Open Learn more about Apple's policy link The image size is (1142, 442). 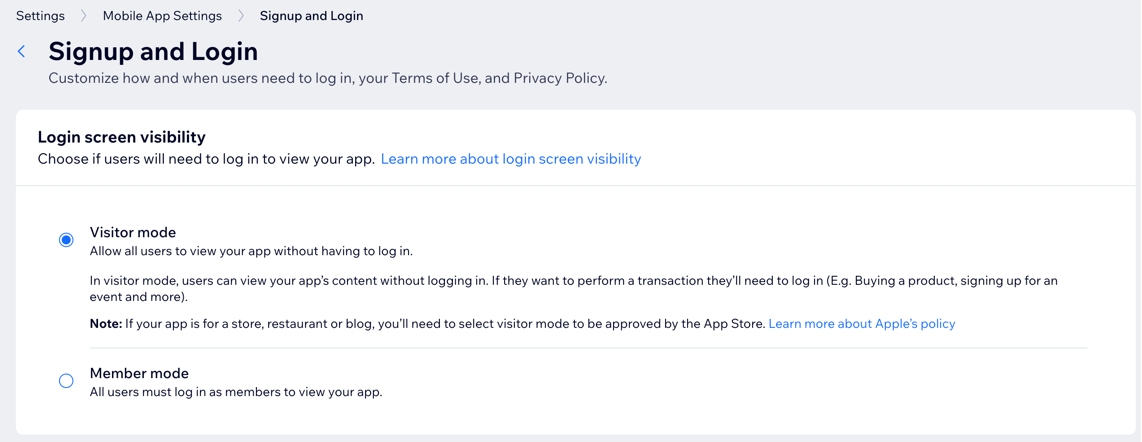[861, 324]
